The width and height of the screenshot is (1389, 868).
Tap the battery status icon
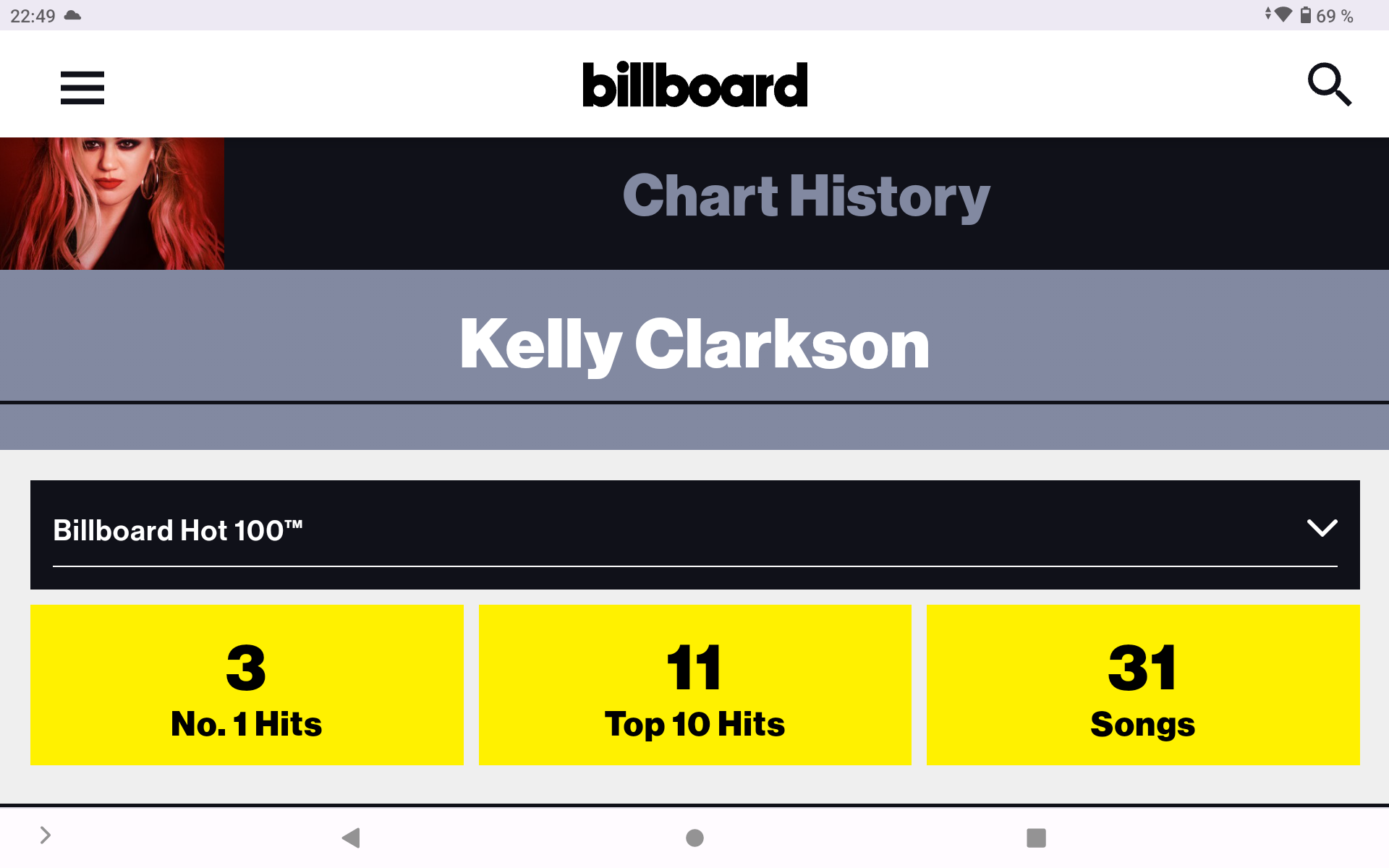click(1306, 15)
